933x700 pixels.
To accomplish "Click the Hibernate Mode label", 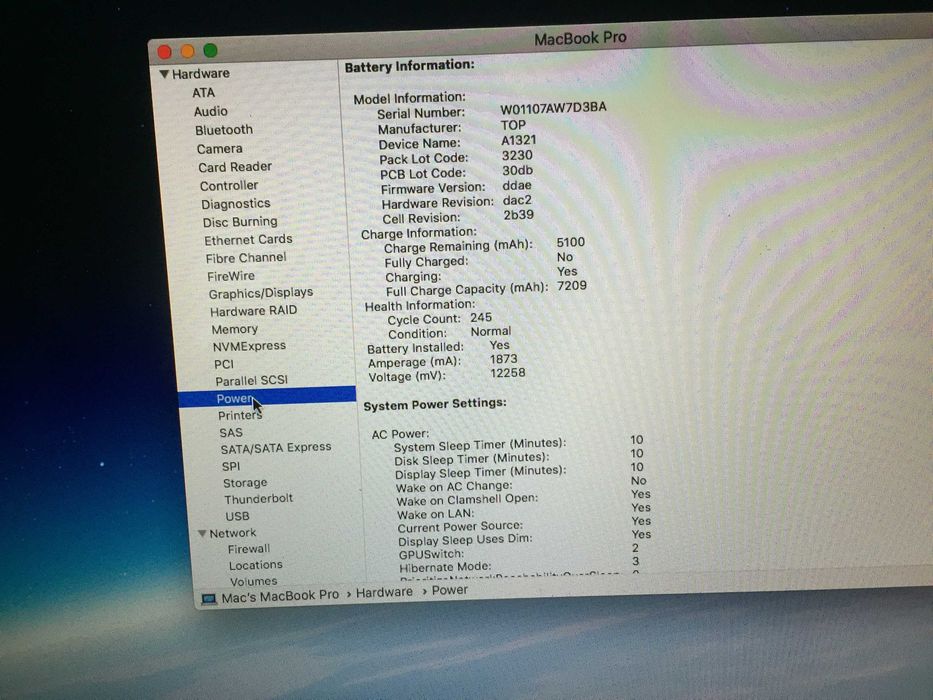I will coord(446,567).
